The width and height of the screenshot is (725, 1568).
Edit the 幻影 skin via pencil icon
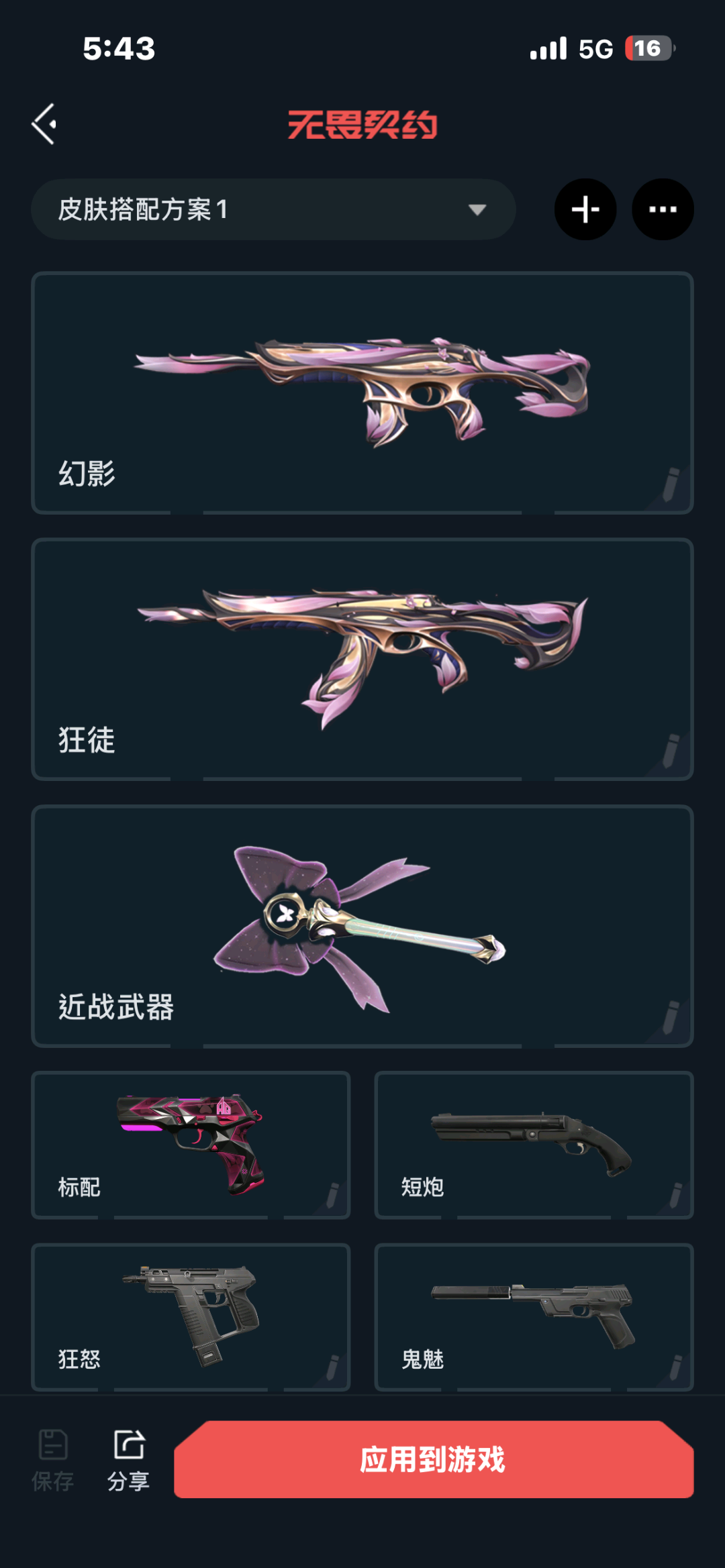(671, 484)
